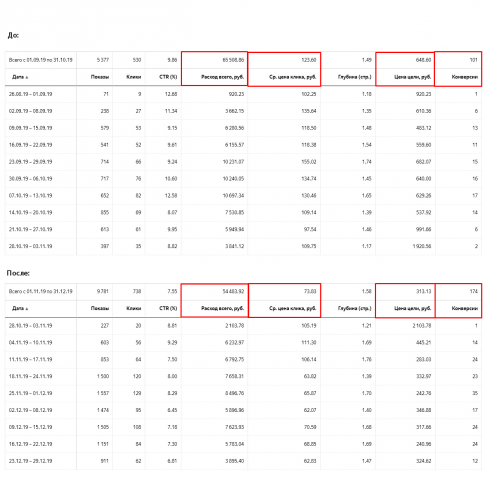Sort the После table by Клики column
486x480 pixels.
(x=134, y=308)
